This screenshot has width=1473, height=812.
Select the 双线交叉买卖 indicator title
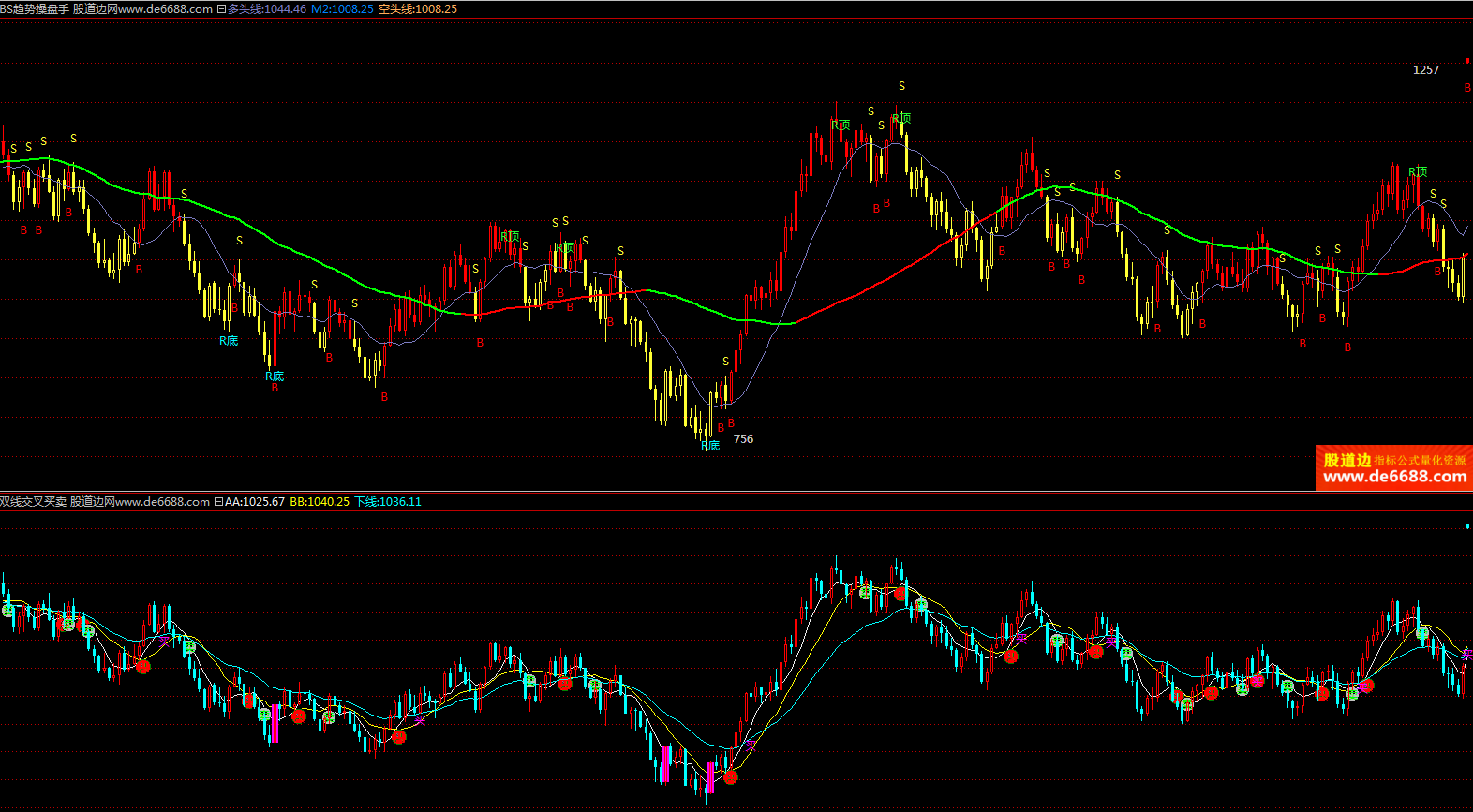34,502
